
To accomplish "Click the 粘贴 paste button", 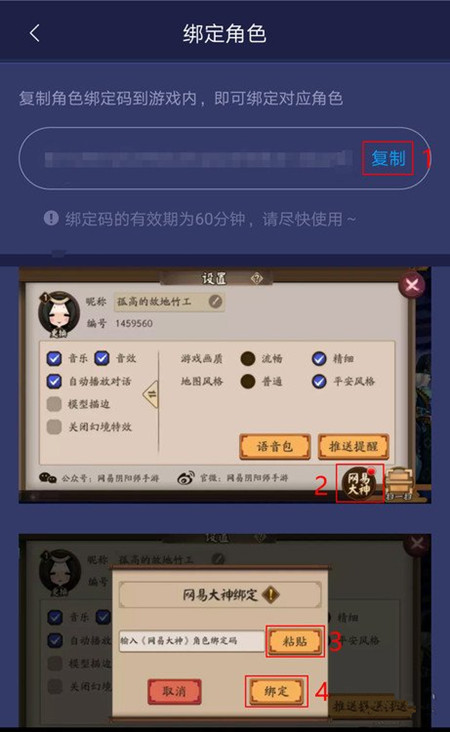I will pyautogui.click(x=295, y=641).
